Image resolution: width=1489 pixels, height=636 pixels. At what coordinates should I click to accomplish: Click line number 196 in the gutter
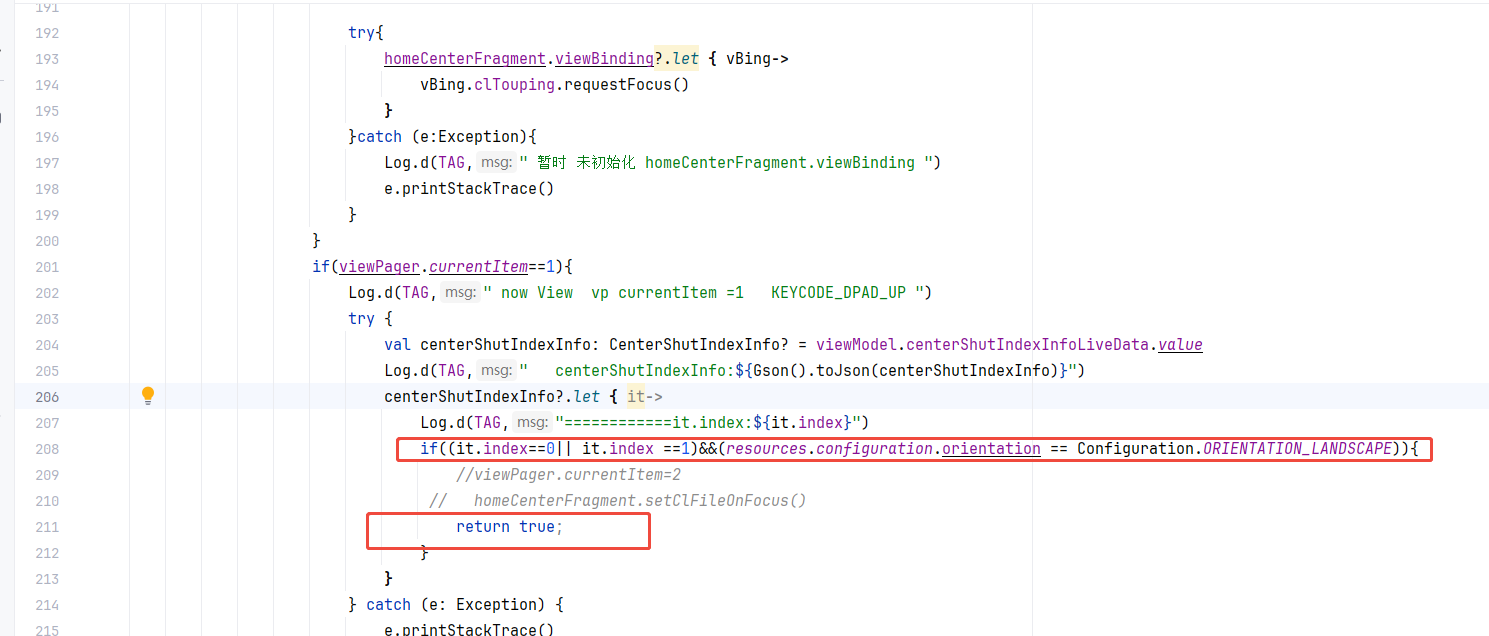[x=47, y=137]
